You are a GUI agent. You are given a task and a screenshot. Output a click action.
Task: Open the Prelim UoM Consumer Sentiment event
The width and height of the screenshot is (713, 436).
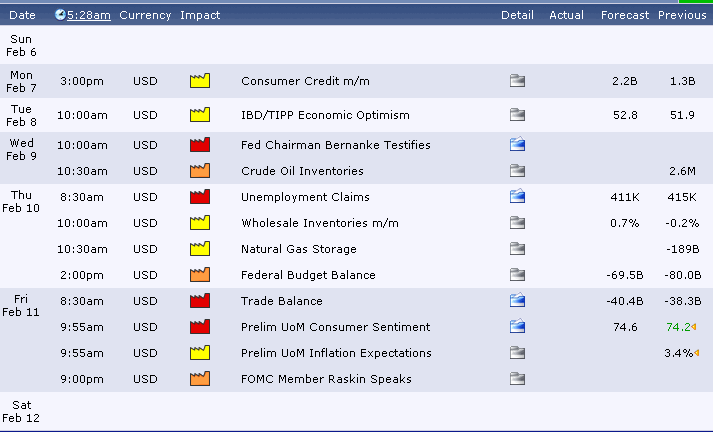pos(335,327)
